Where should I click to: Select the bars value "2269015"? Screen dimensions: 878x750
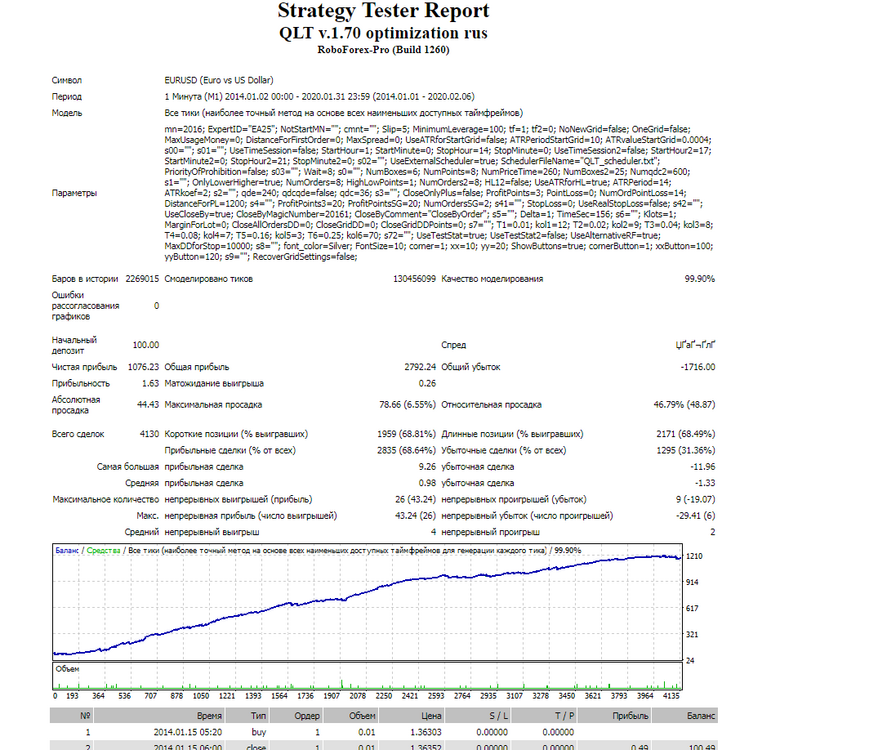tap(142, 279)
